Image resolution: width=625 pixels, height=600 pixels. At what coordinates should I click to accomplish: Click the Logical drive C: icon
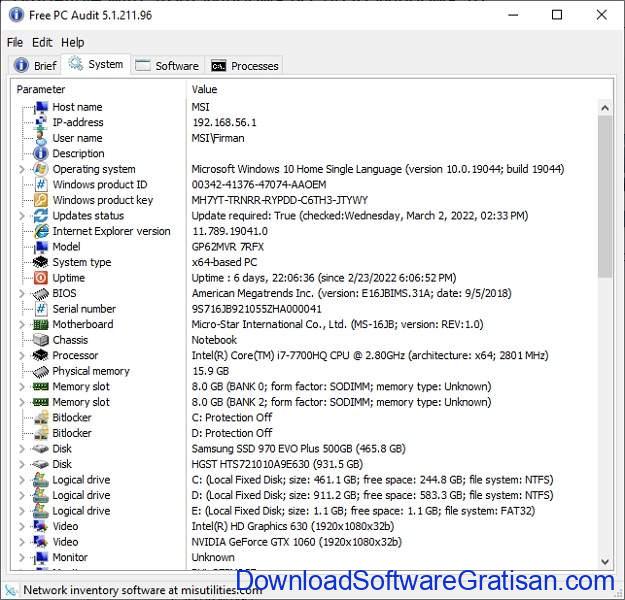41,480
